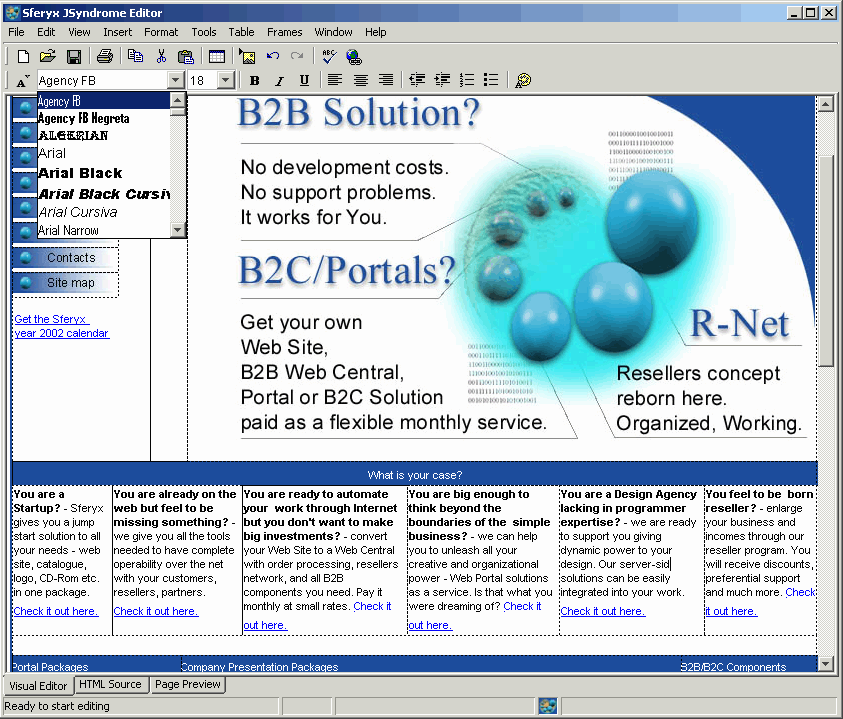
Task: Click the Insert hyperlink globe icon
Action: (353, 56)
